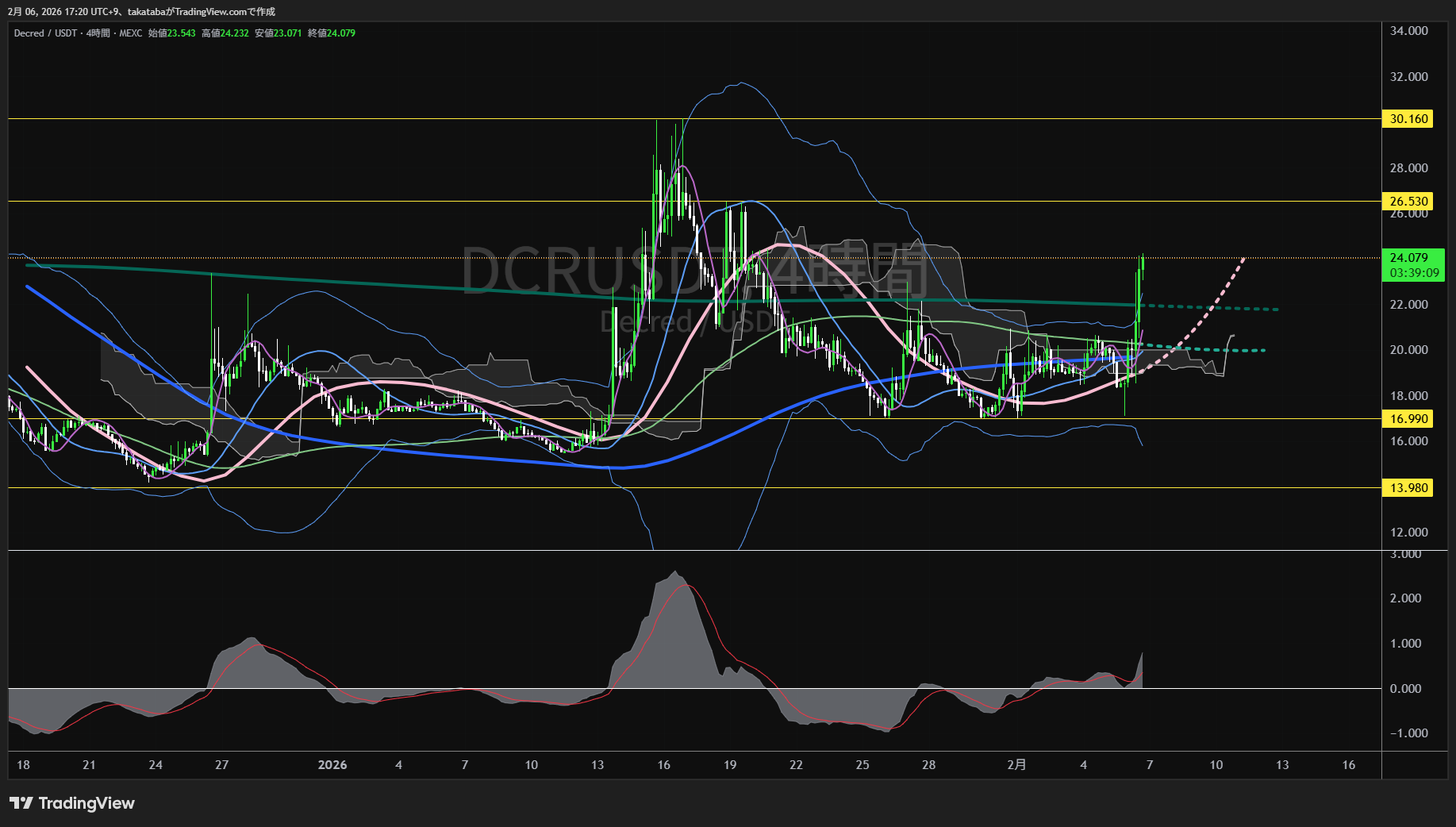Click the -1.000 indicator scale value

[x=1408, y=733]
